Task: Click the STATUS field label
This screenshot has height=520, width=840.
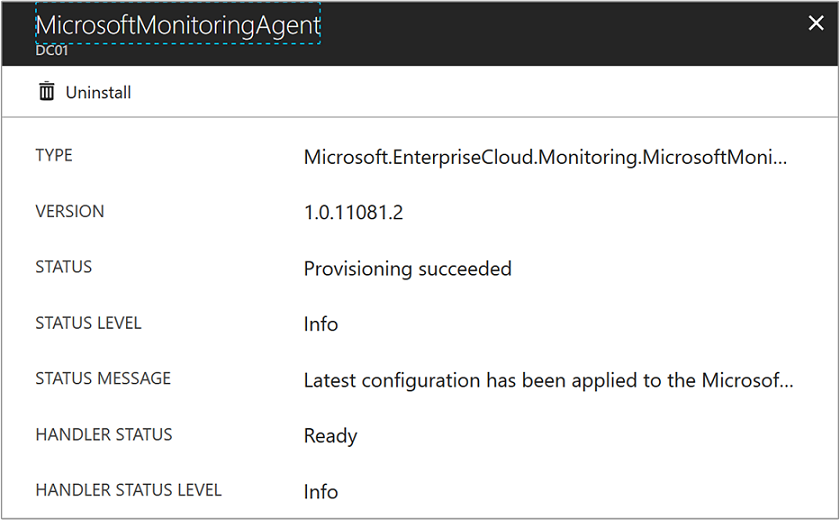Action: coord(63,267)
